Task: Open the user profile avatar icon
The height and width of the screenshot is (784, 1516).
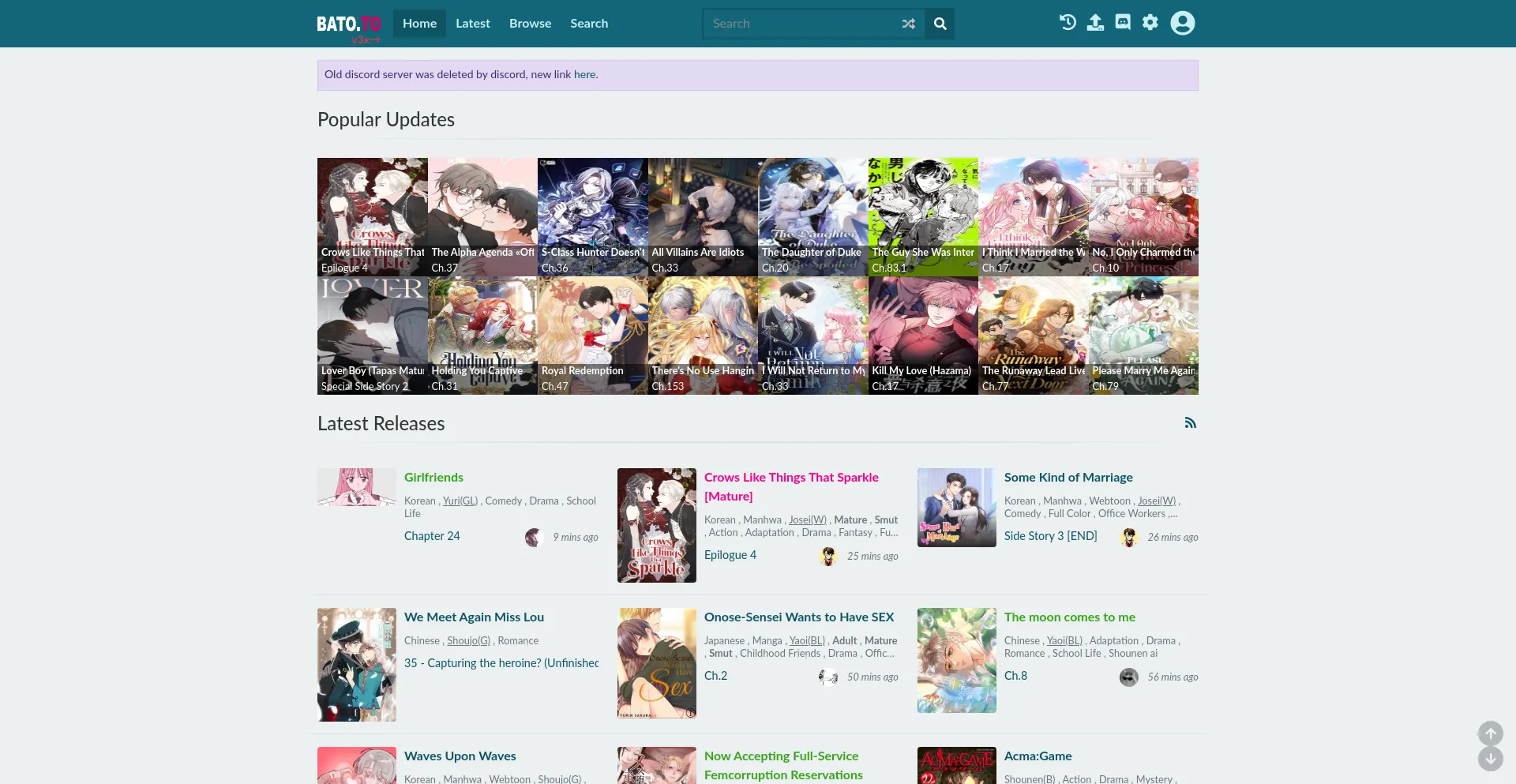Action: coord(1182,23)
